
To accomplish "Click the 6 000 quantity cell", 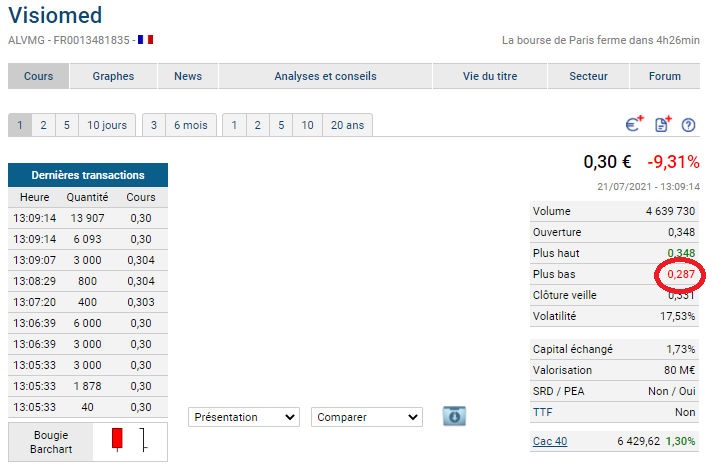I will tap(88, 323).
